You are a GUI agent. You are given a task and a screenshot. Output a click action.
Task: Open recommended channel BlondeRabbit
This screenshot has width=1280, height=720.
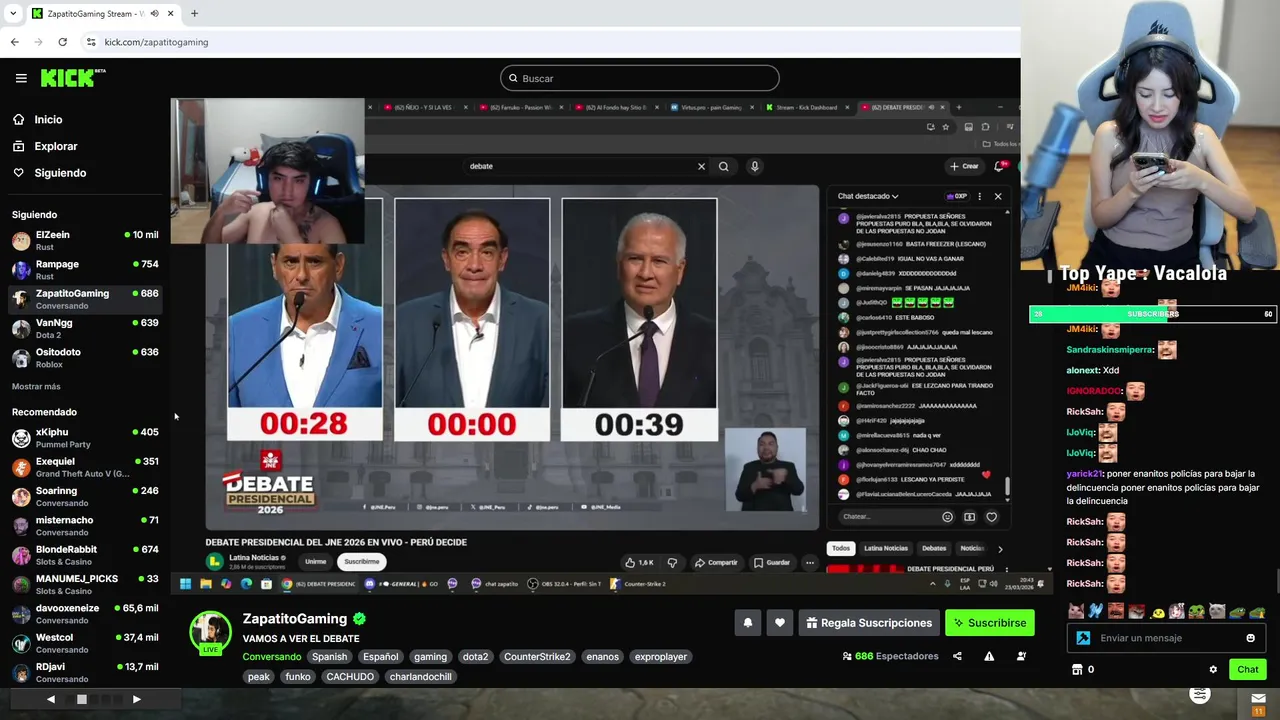pyautogui.click(x=85, y=555)
